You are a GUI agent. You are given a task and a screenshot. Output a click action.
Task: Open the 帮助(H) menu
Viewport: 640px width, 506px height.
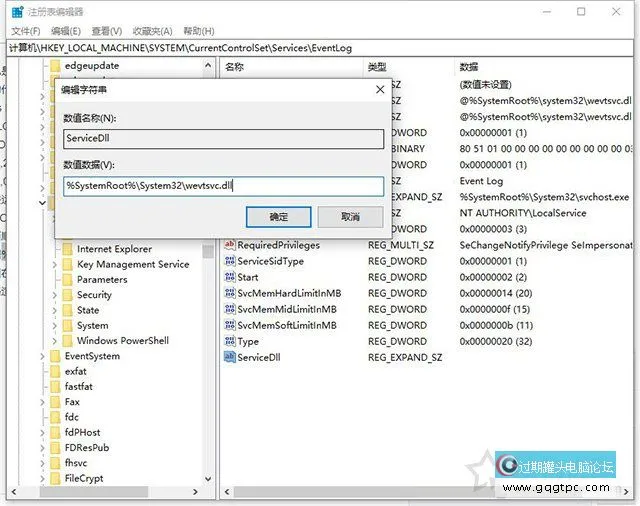[198, 31]
